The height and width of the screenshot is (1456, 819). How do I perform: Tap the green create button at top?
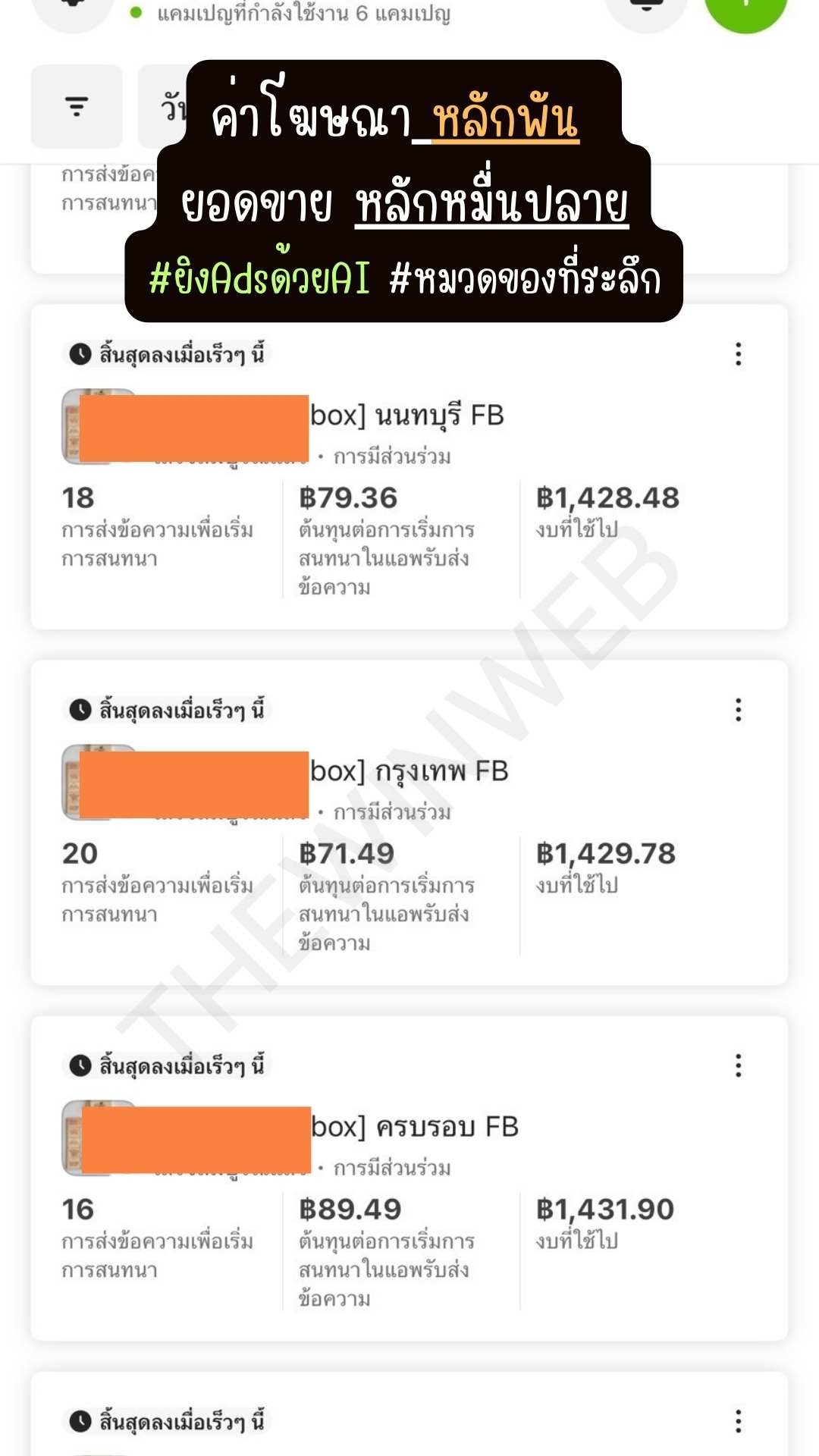coord(746,8)
